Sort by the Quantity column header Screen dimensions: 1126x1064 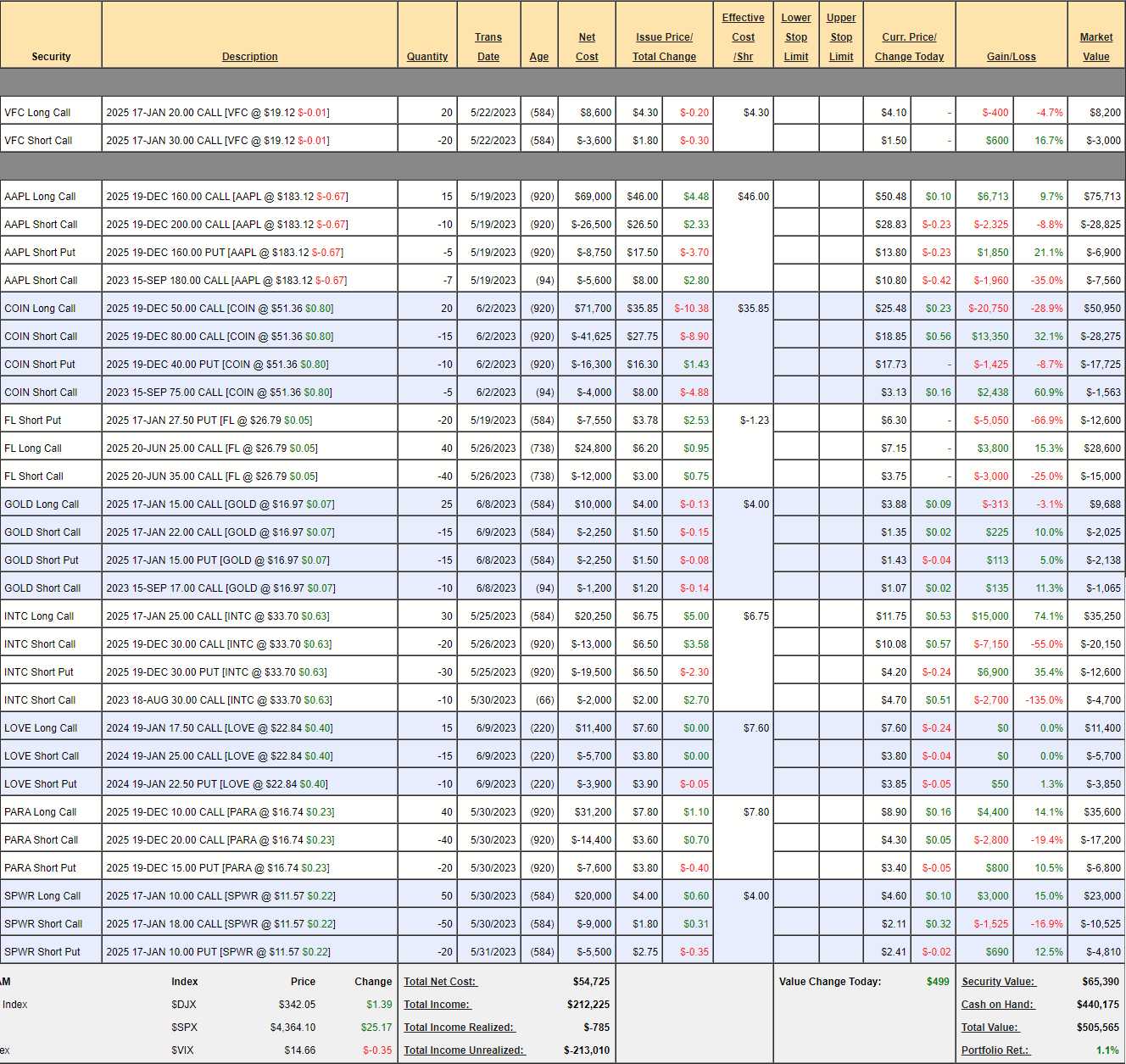(426, 57)
